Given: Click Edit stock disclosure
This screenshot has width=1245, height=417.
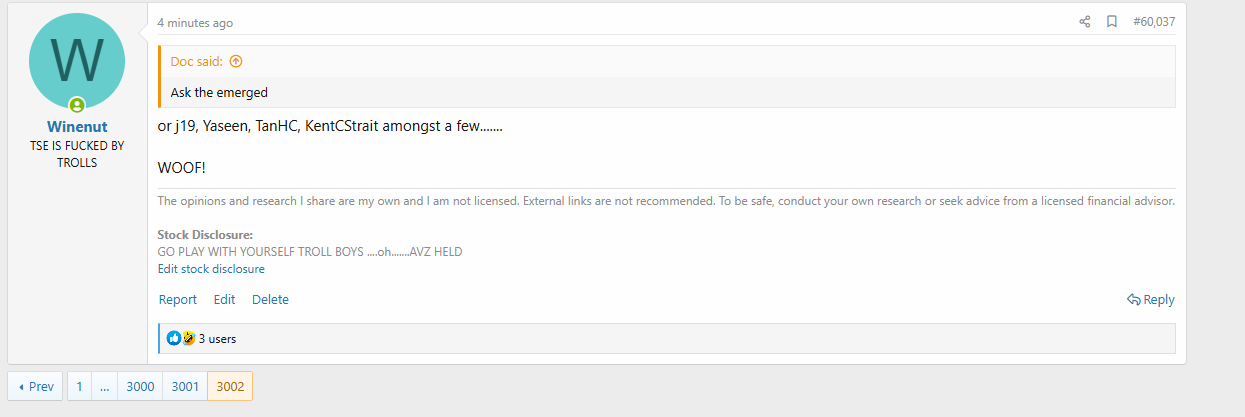Looking at the screenshot, I should coord(211,268).
